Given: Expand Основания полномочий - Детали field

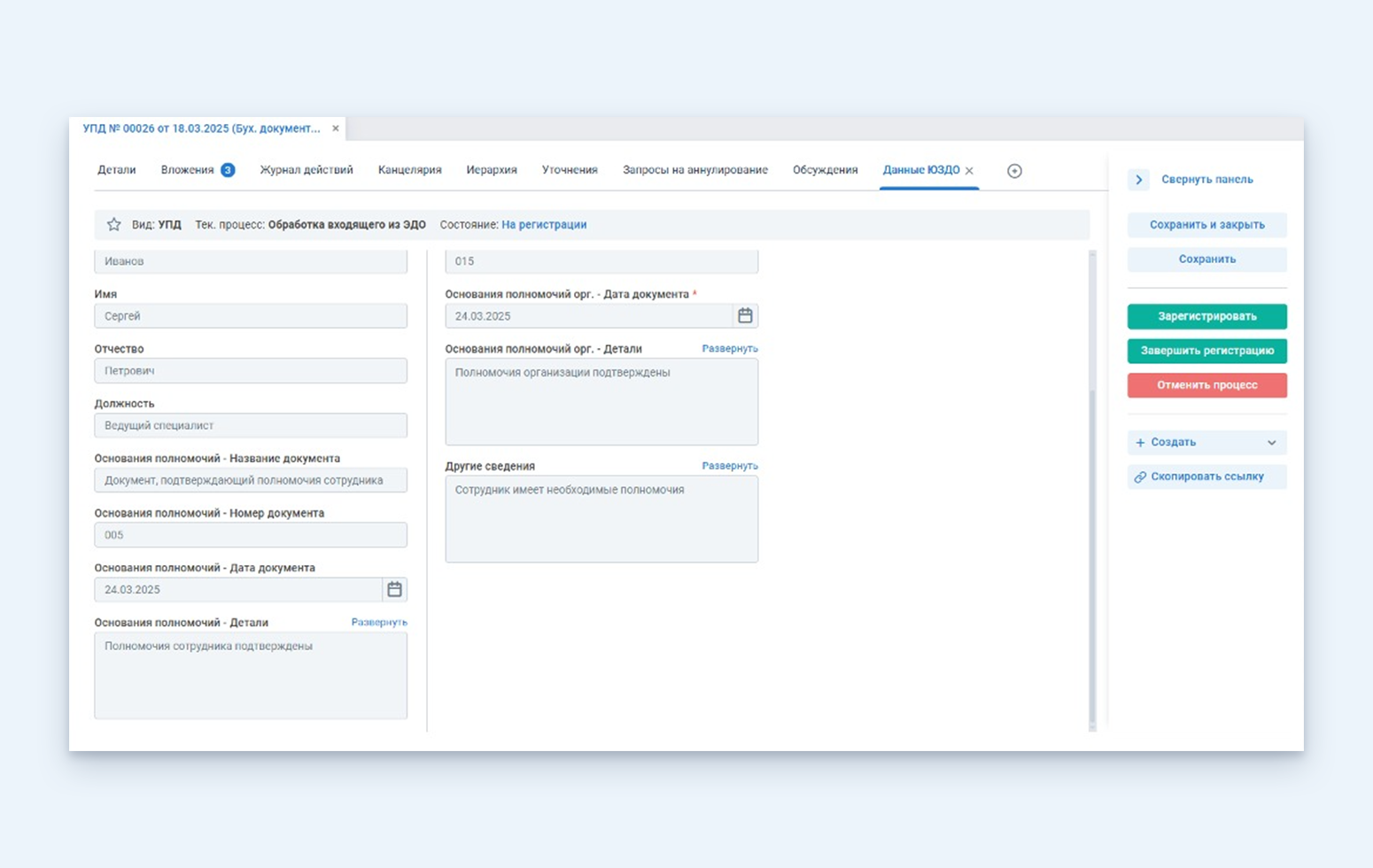Looking at the screenshot, I should click(378, 623).
